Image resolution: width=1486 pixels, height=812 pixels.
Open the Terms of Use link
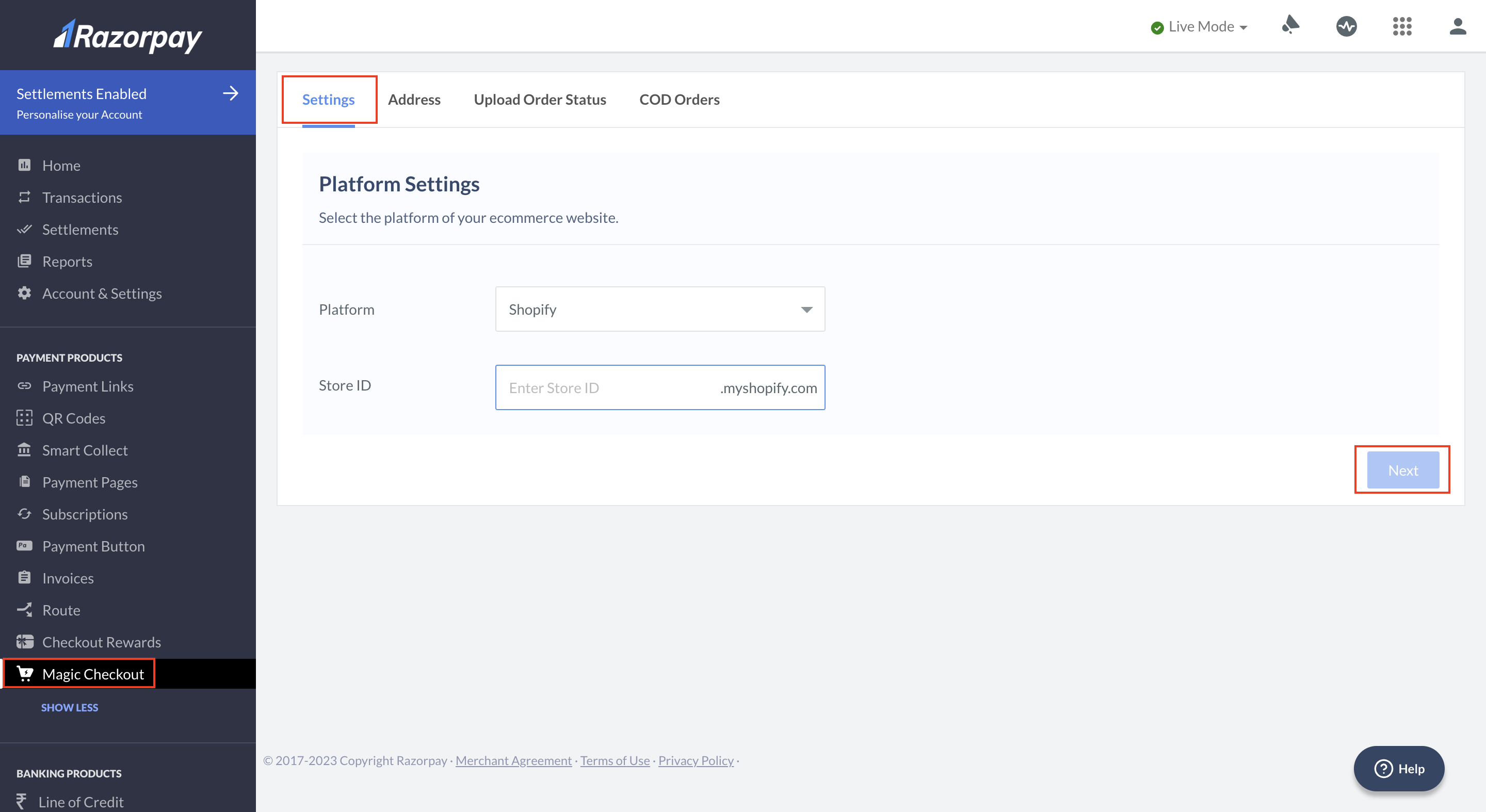point(615,760)
